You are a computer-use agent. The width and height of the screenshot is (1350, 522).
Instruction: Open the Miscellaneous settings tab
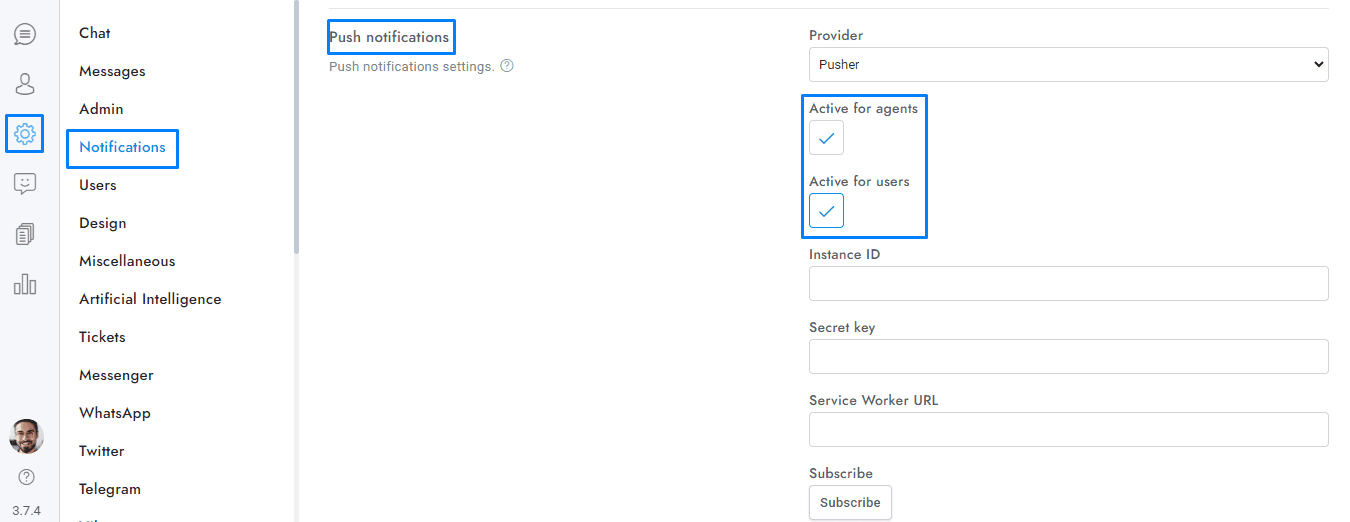pyautogui.click(x=127, y=261)
